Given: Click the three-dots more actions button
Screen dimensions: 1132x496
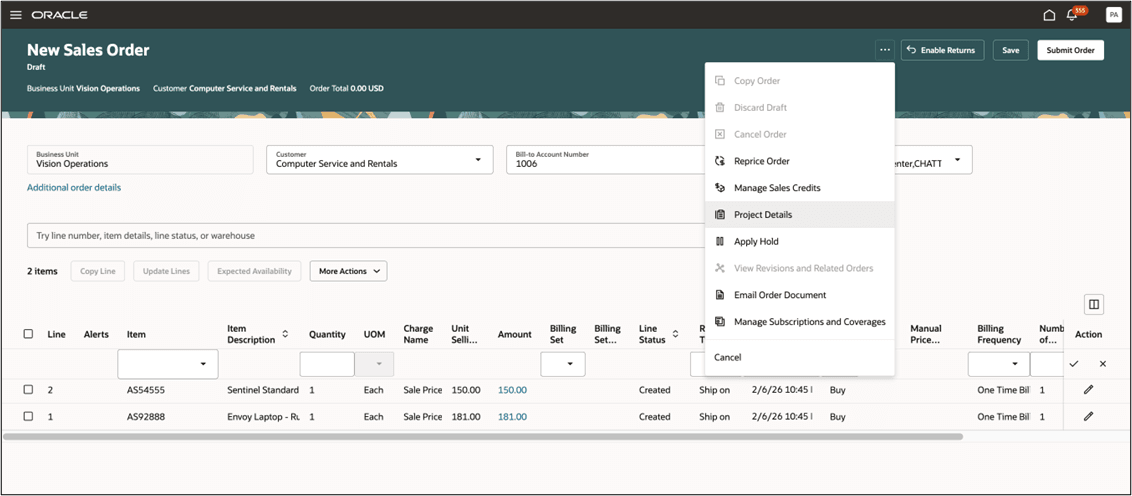Looking at the screenshot, I should click(x=885, y=50).
